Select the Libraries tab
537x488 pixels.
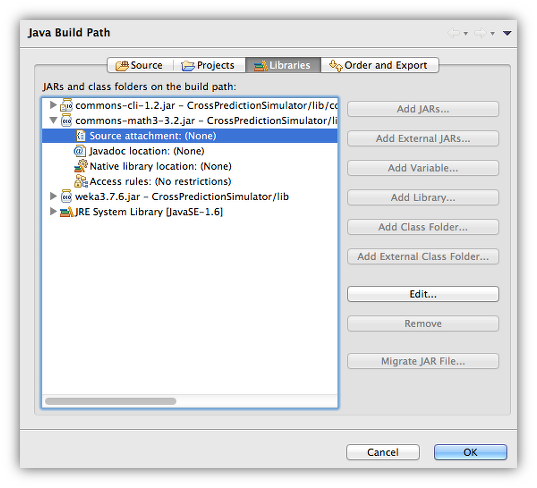pos(283,65)
